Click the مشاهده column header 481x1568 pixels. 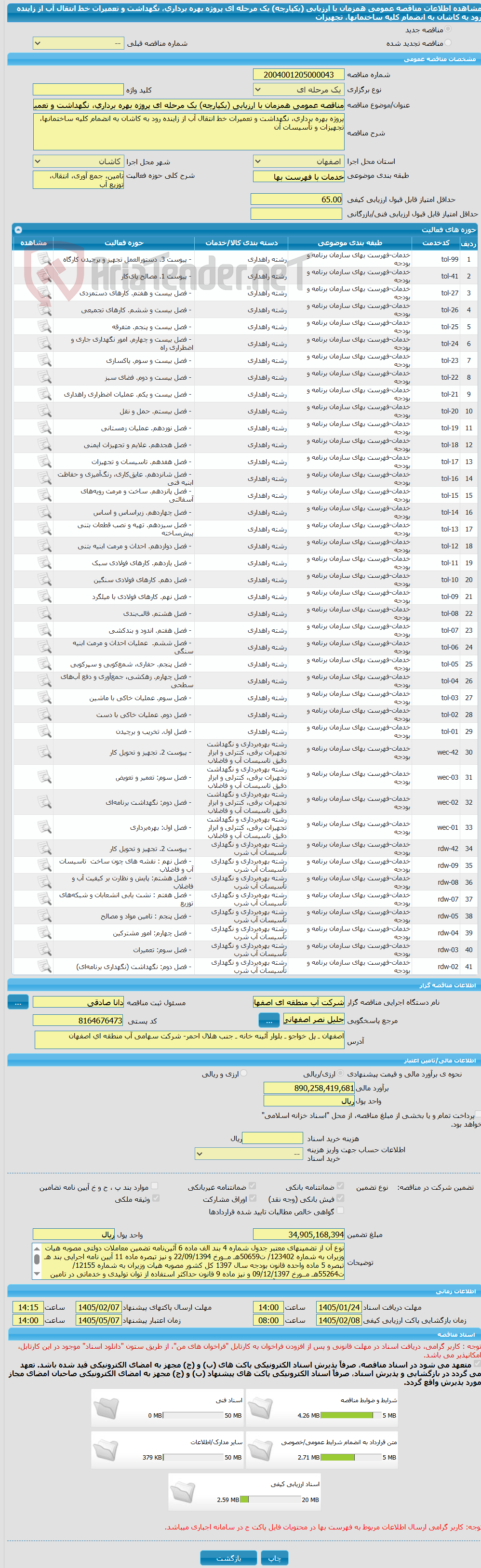click(x=33, y=242)
